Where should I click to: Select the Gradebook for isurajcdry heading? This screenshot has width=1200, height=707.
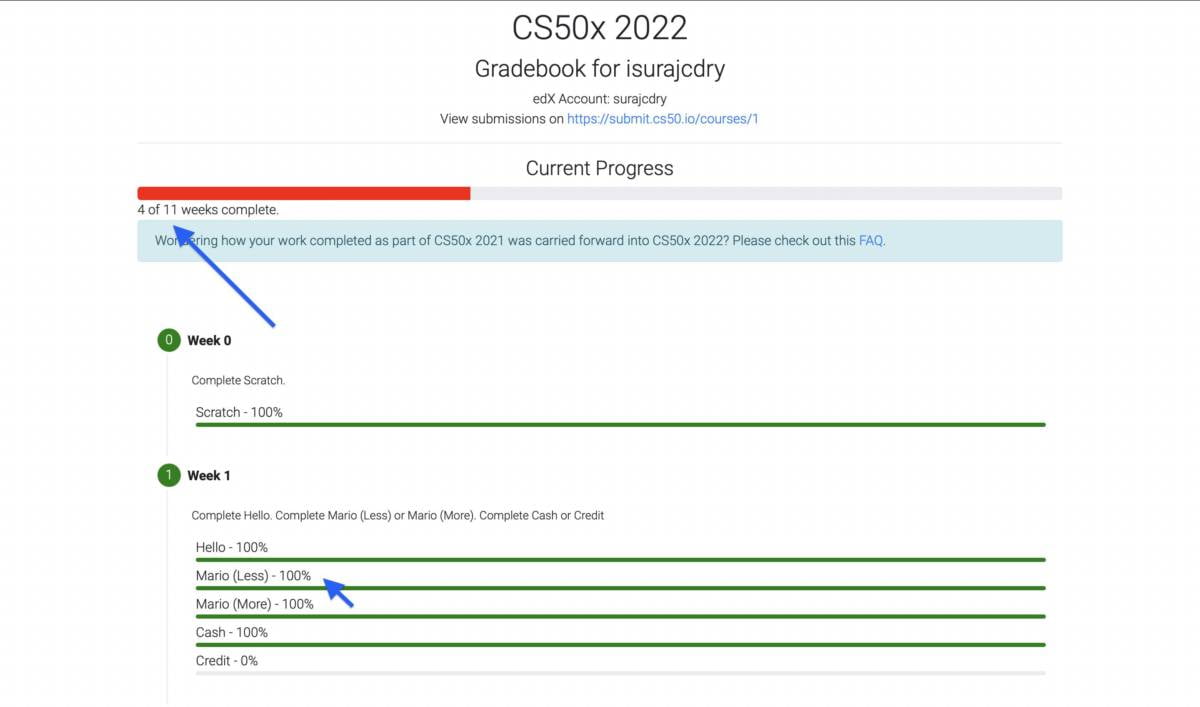coord(600,69)
